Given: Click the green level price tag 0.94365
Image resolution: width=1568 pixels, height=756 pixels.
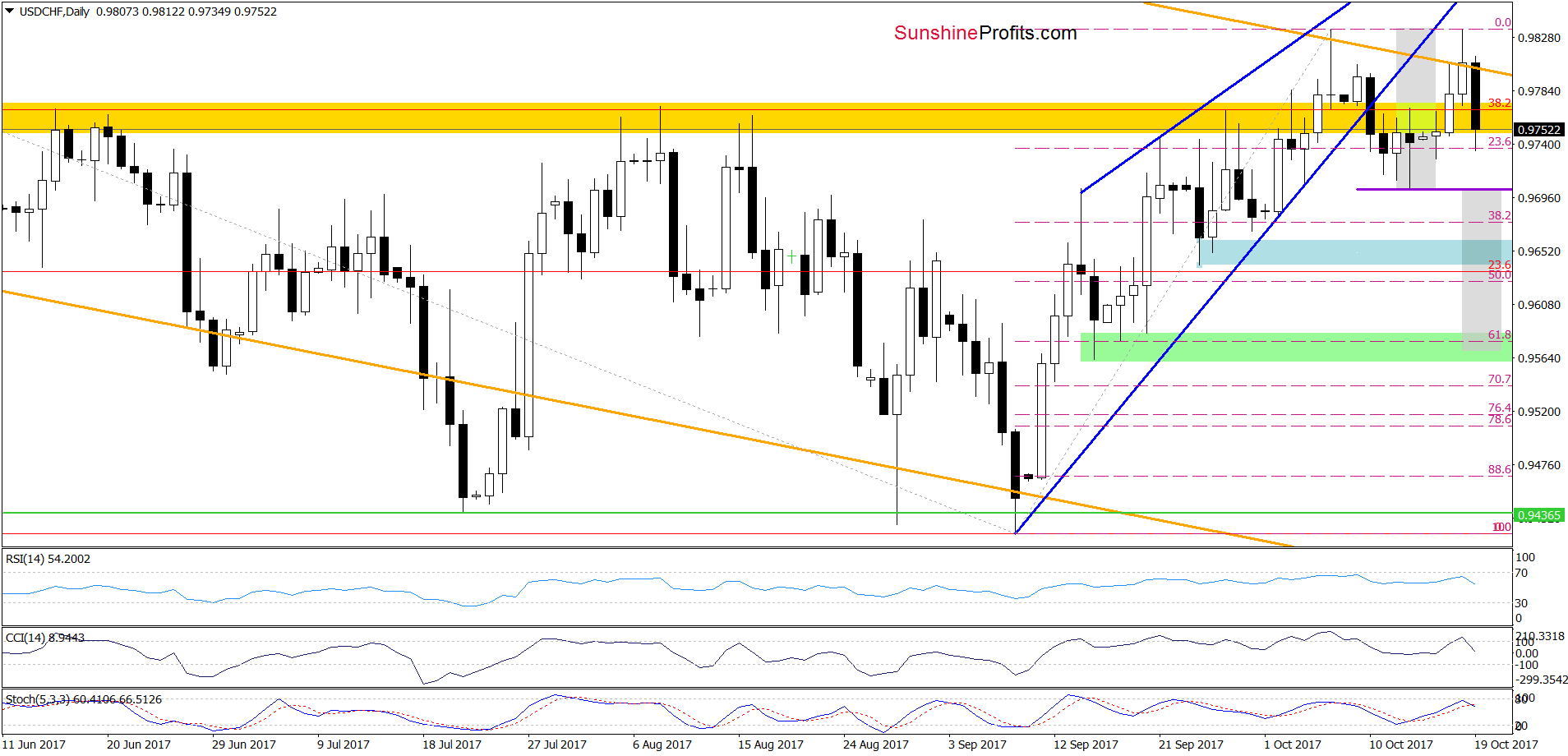Looking at the screenshot, I should point(1538,515).
